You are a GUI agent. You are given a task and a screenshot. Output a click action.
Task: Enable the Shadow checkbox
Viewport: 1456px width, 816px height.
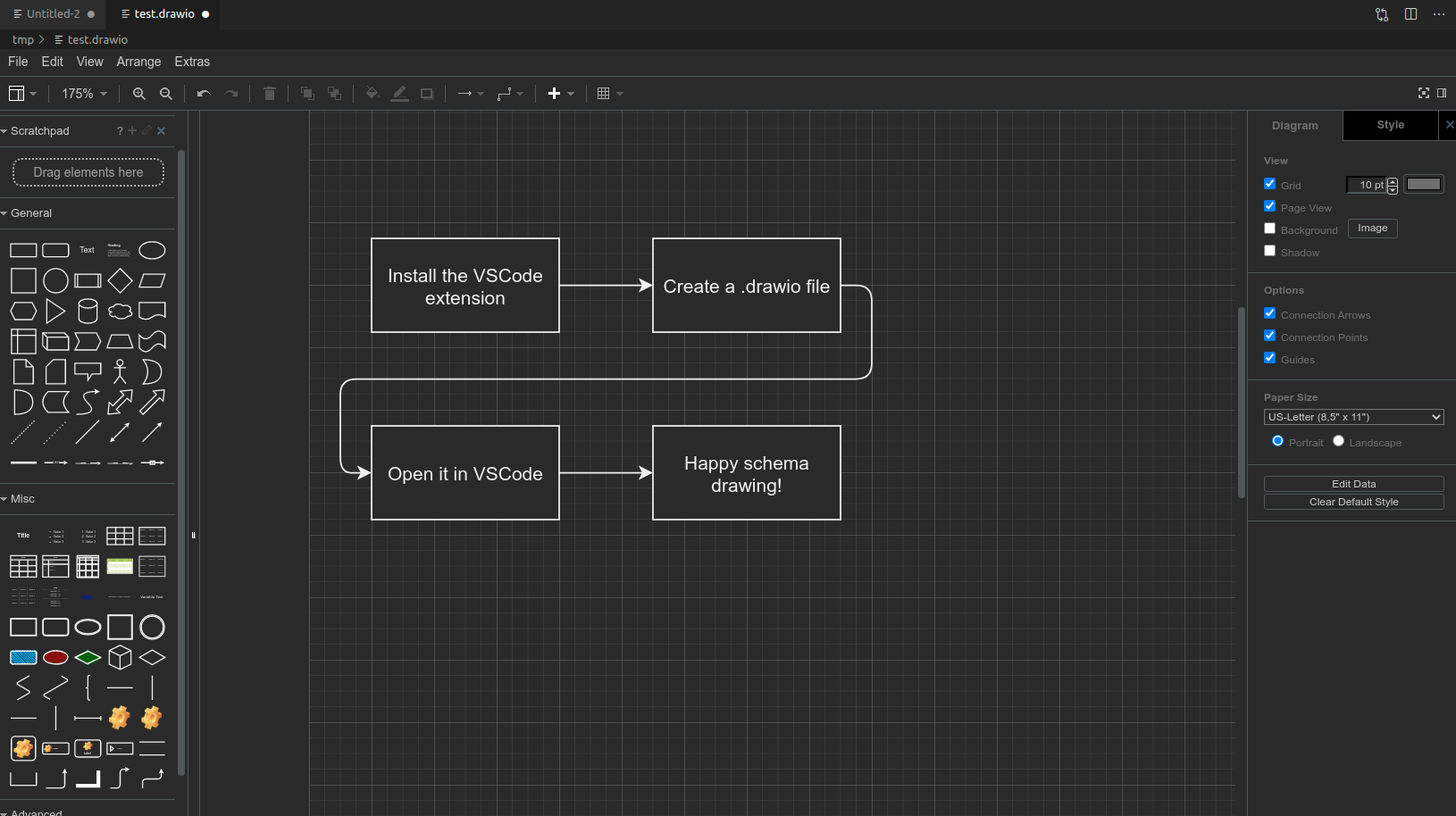(x=1270, y=251)
